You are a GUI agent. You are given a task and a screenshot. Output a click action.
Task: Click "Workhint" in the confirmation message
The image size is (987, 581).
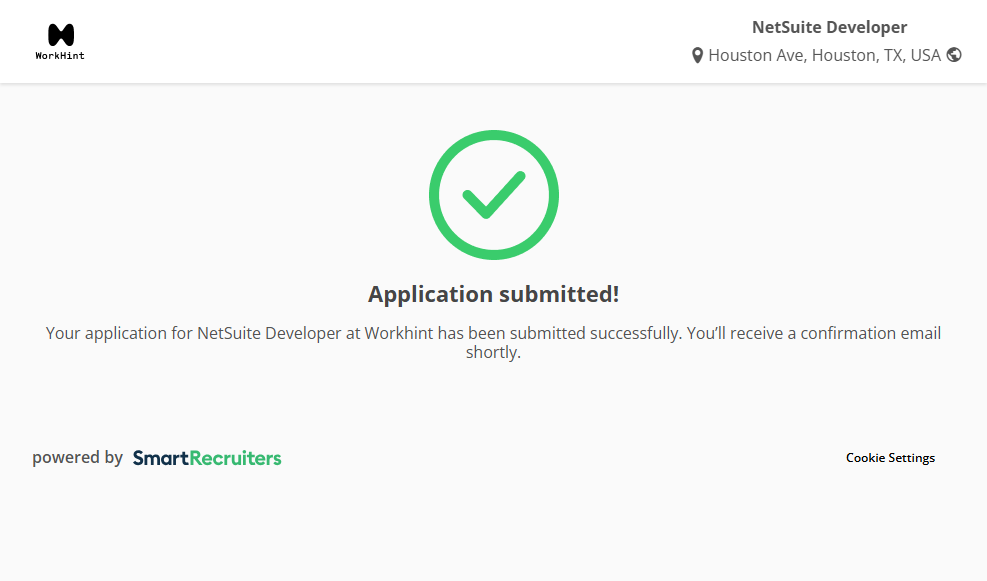pyautogui.click(x=398, y=333)
